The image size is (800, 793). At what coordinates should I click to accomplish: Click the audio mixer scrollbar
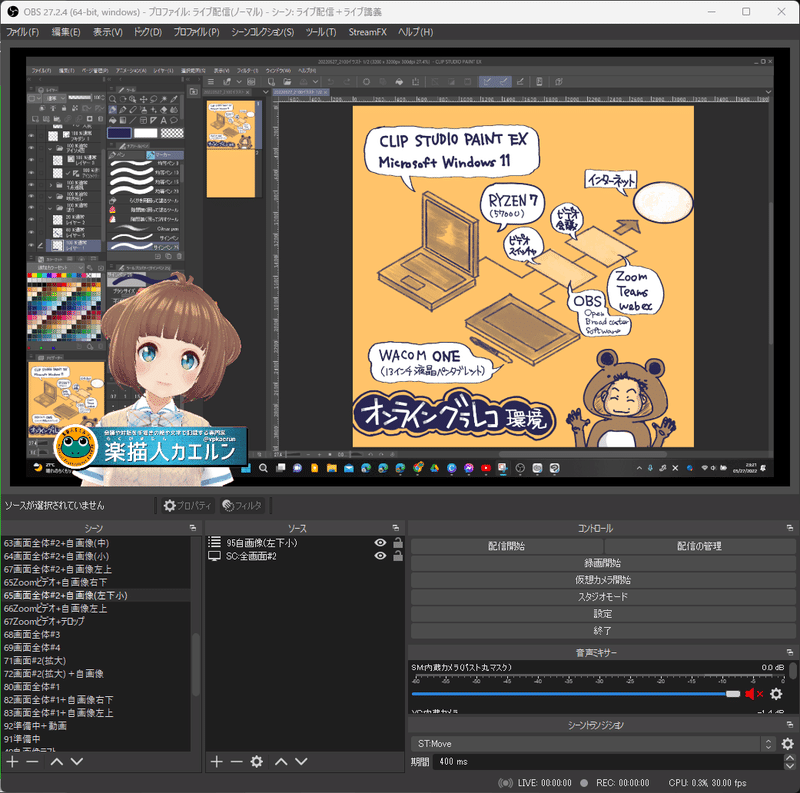click(792, 671)
